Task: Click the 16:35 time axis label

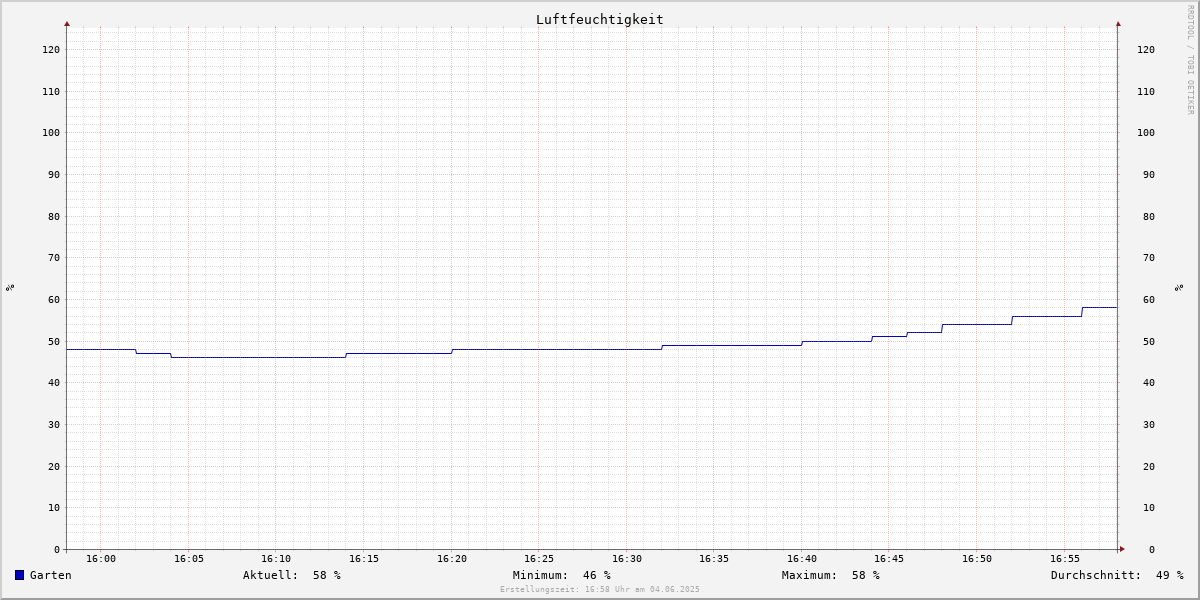Action: (714, 559)
